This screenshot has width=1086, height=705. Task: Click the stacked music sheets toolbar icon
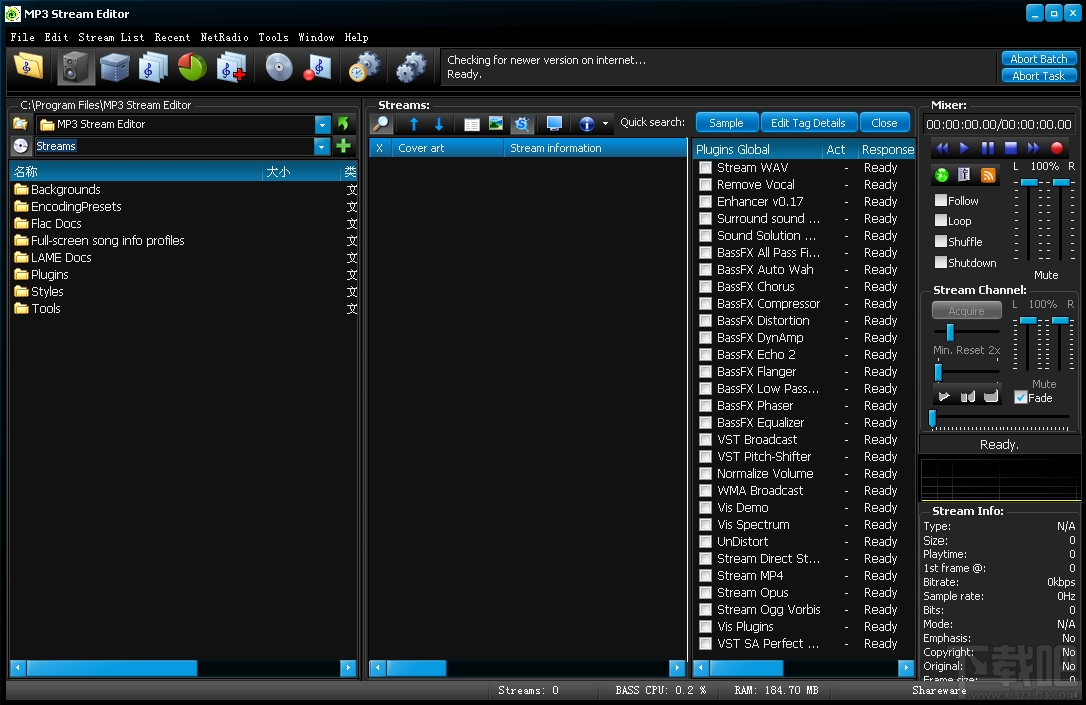[x=153, y=67]
